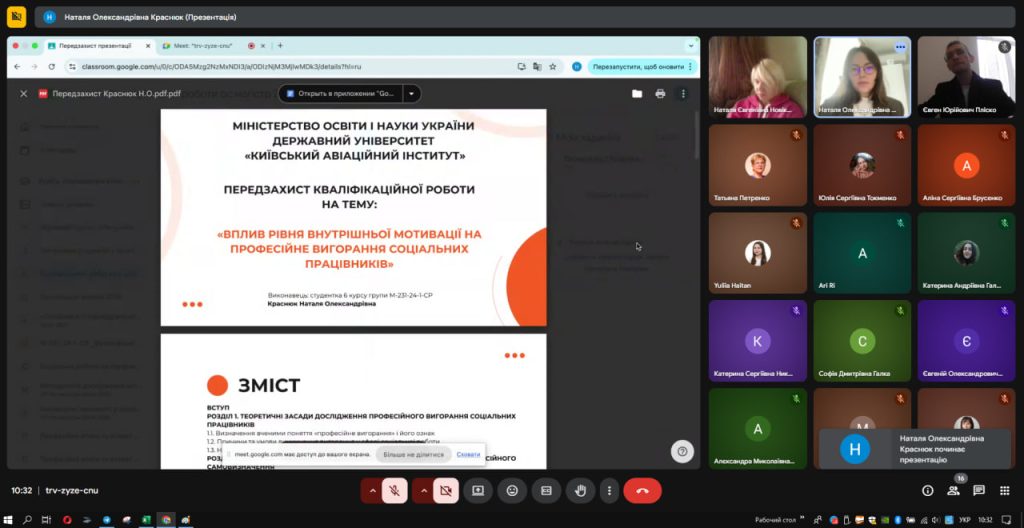Print the PDF with the printer icon

pyautogui.click(x=660, y=93)
